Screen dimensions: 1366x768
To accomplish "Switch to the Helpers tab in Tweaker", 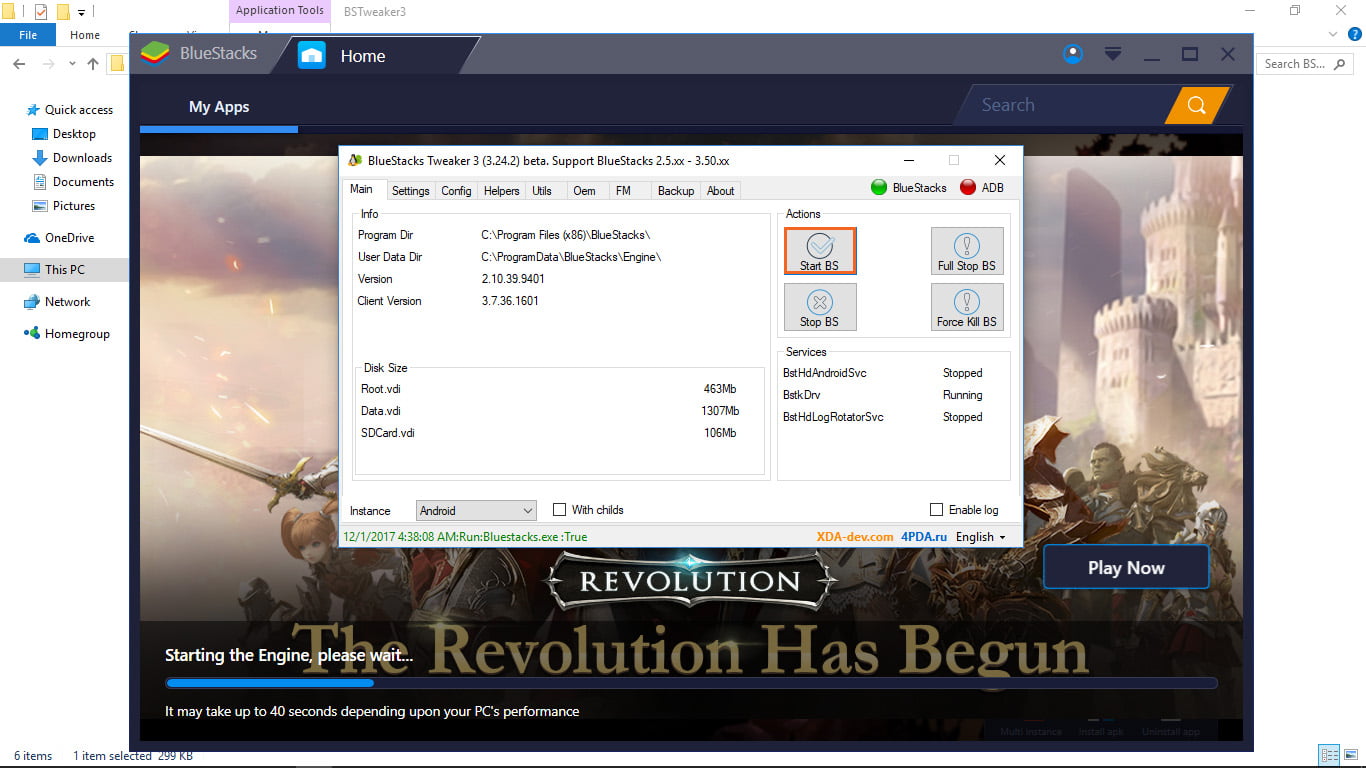I will point(501,191).
